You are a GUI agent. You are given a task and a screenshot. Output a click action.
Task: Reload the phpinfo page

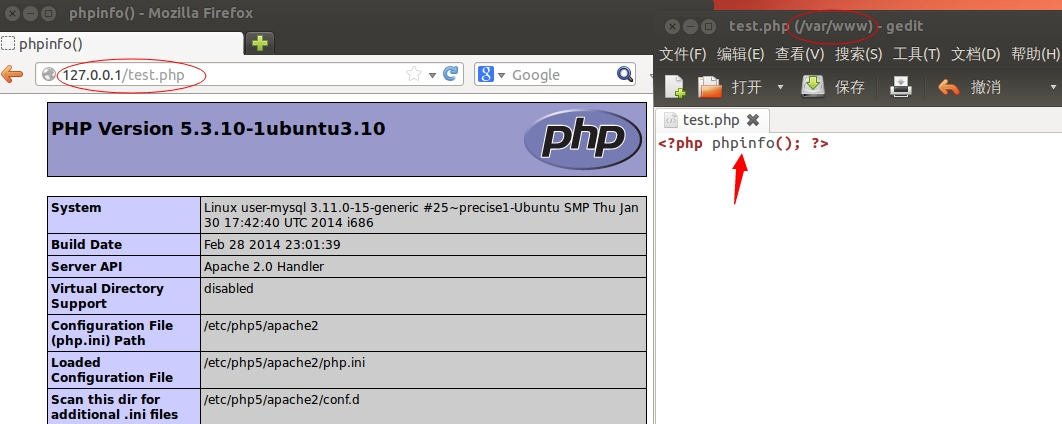450,74
